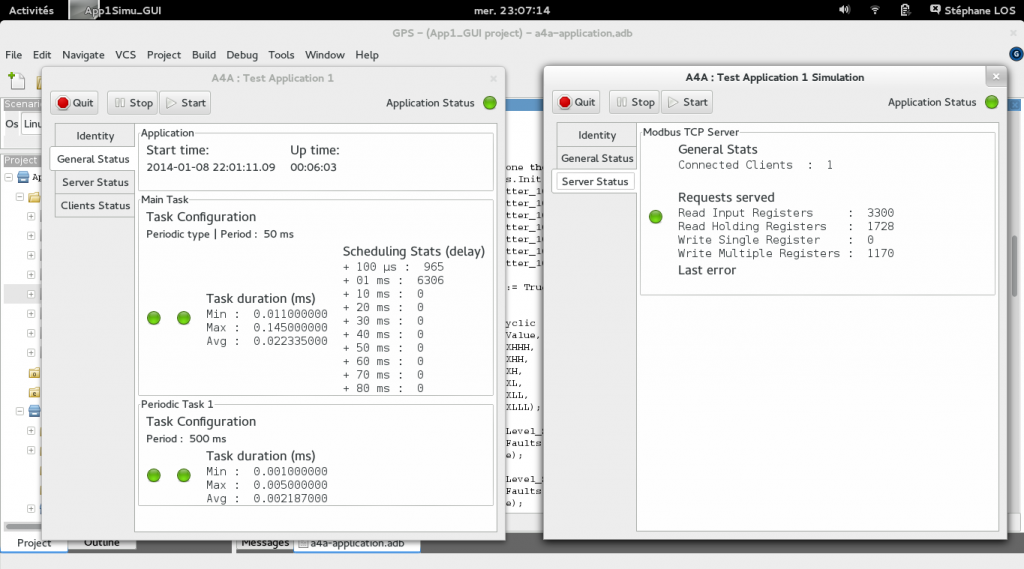Click the volume icon in the top bar
This screenshot has height=569, width=1024.
tap(845, 10)
